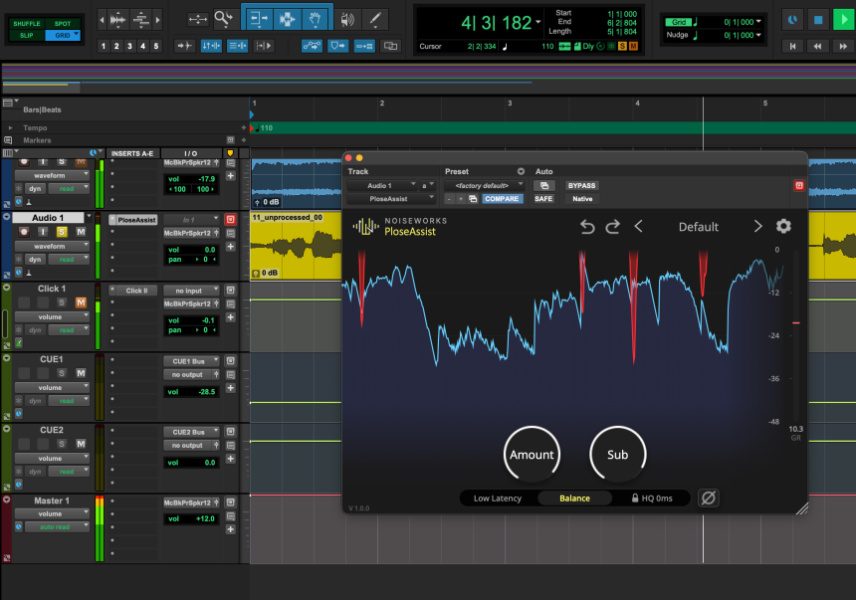Click the audio waveform zoom icon
This screenshot has height=600, width=856.
coord(117,20)
